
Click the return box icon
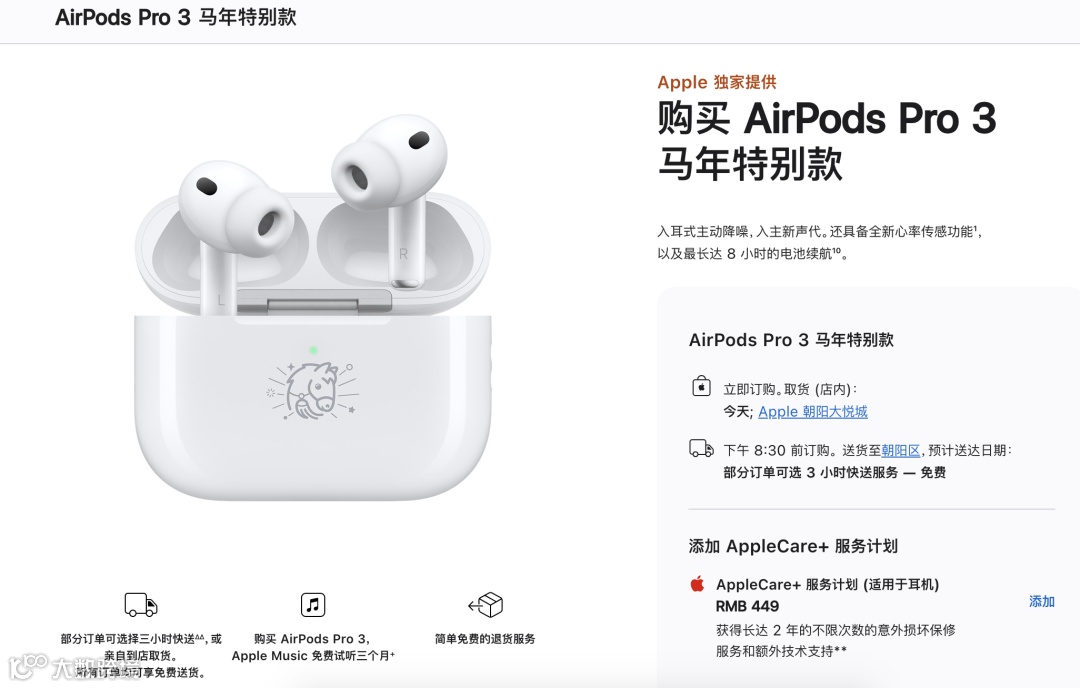tap(485, 605)
